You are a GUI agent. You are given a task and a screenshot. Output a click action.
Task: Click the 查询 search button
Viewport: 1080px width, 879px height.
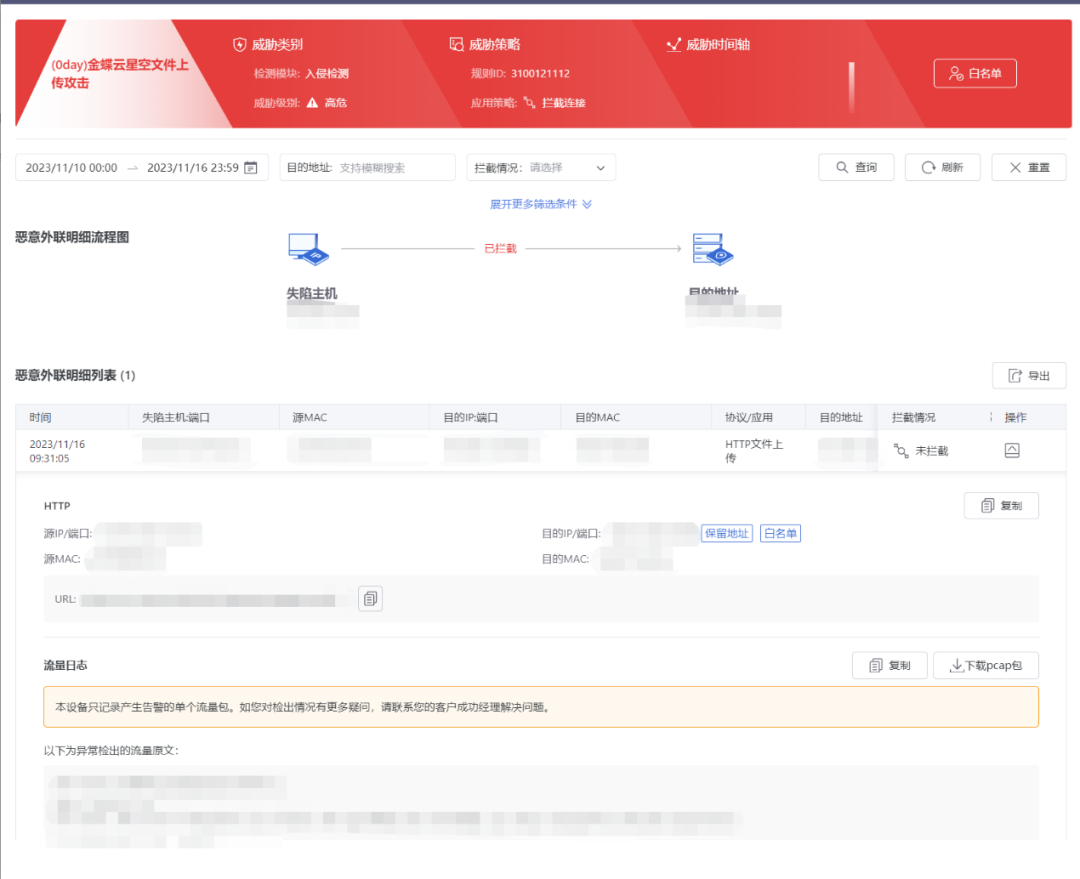coord(856,167)
